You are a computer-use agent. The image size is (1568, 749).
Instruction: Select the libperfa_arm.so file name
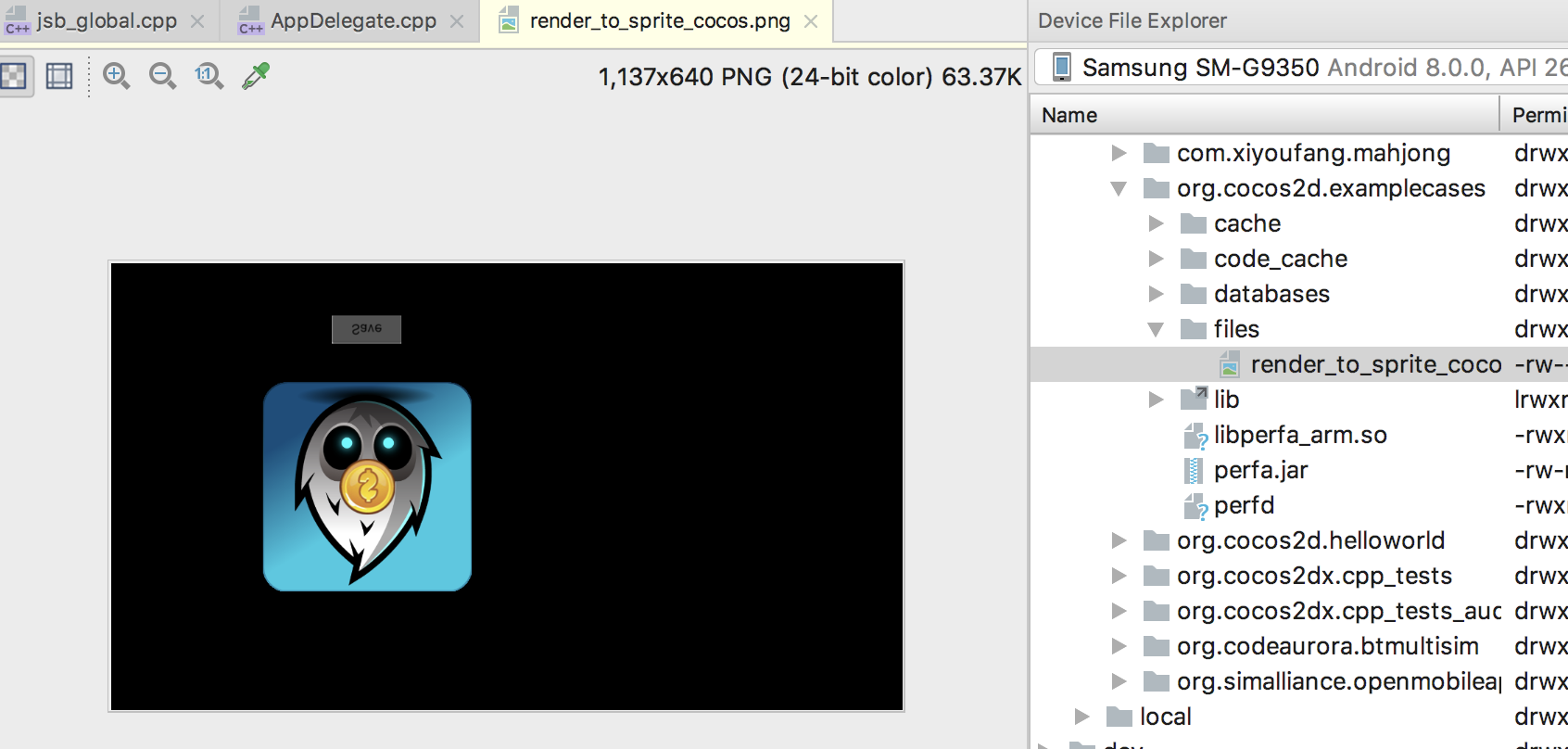coord(1300,435)
